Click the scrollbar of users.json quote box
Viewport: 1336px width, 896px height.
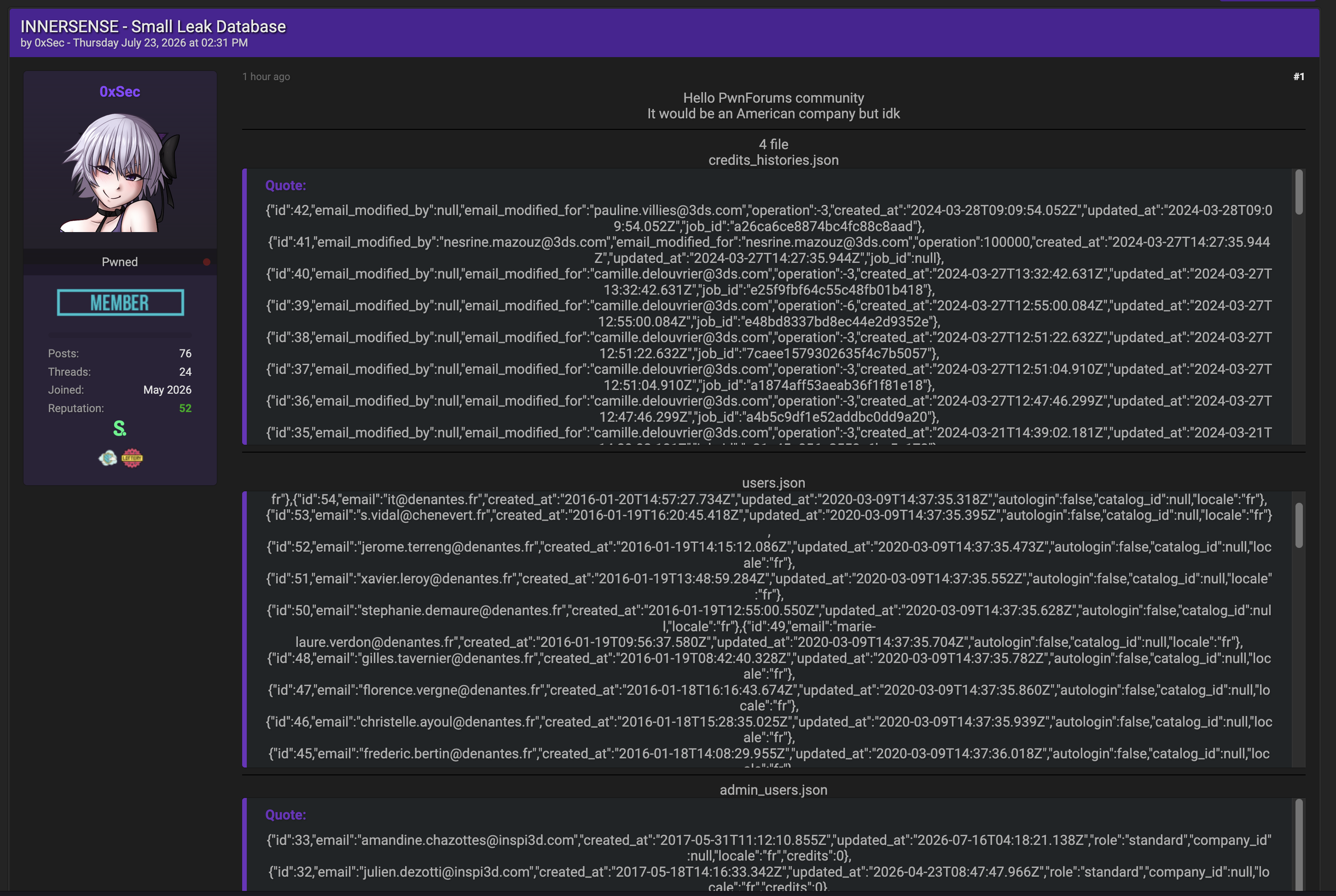tap(1298, 525)
